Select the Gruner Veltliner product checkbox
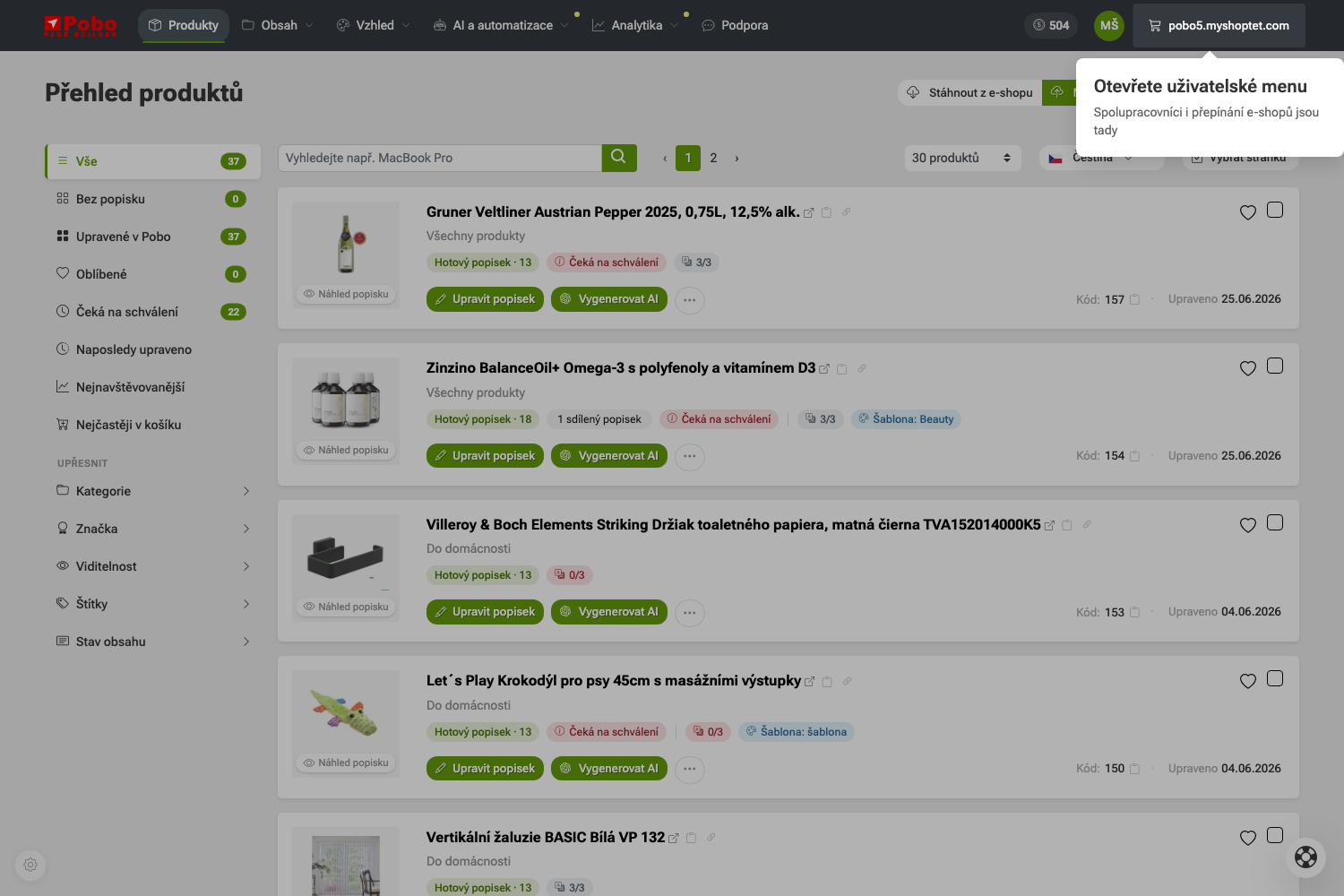This screenshot has width=1344, height=896. point(1275,210)
